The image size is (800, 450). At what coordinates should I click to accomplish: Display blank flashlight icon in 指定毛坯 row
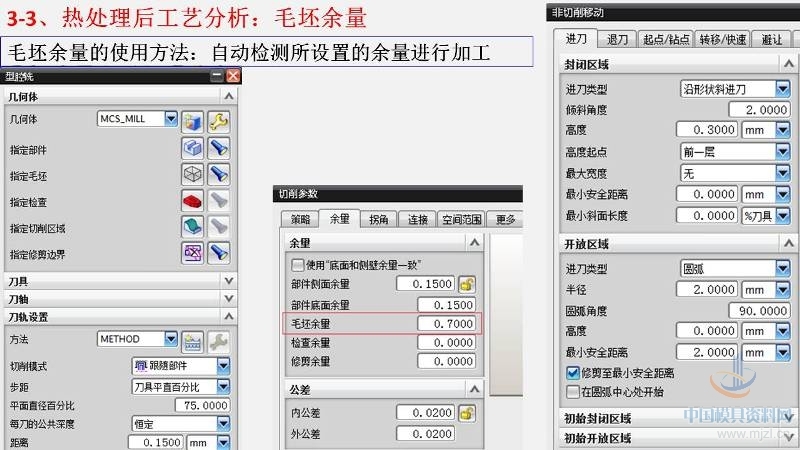click(x=218, y=174)
